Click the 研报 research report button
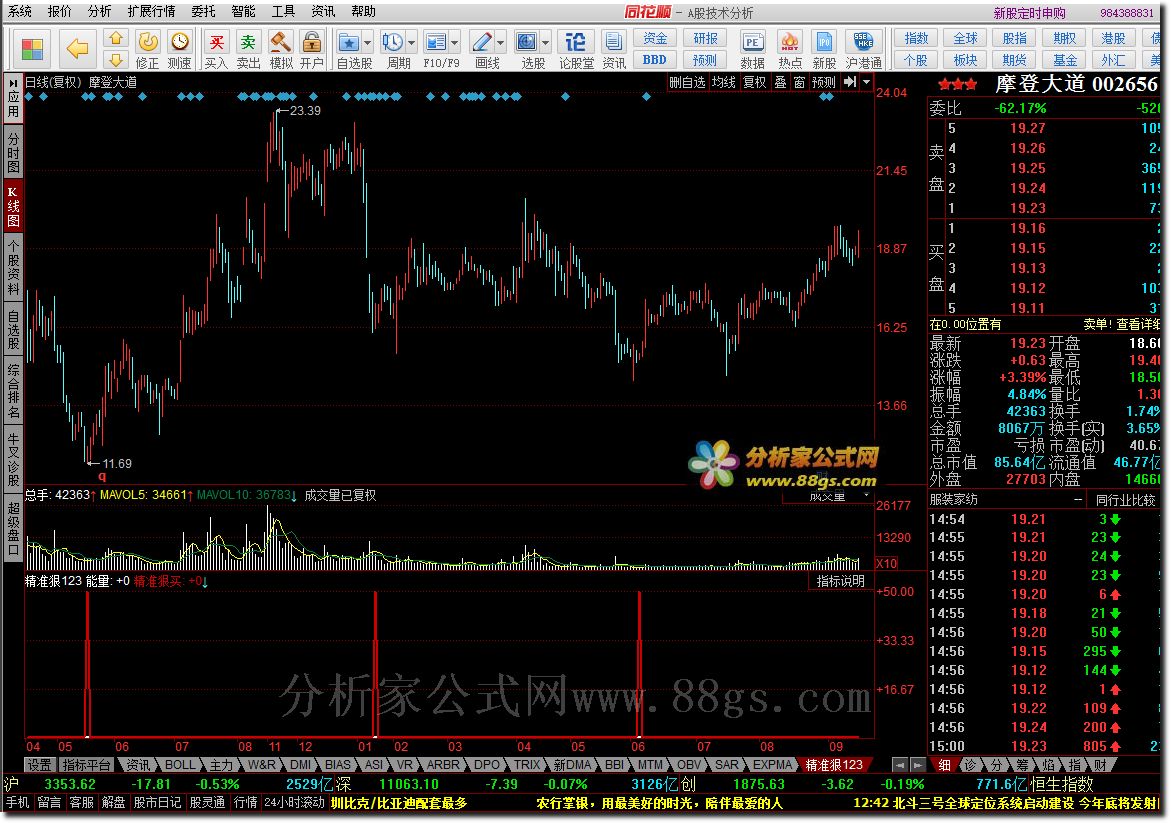Image resolution: width=1172 pixels, height=823 pixels. (705, 38)
